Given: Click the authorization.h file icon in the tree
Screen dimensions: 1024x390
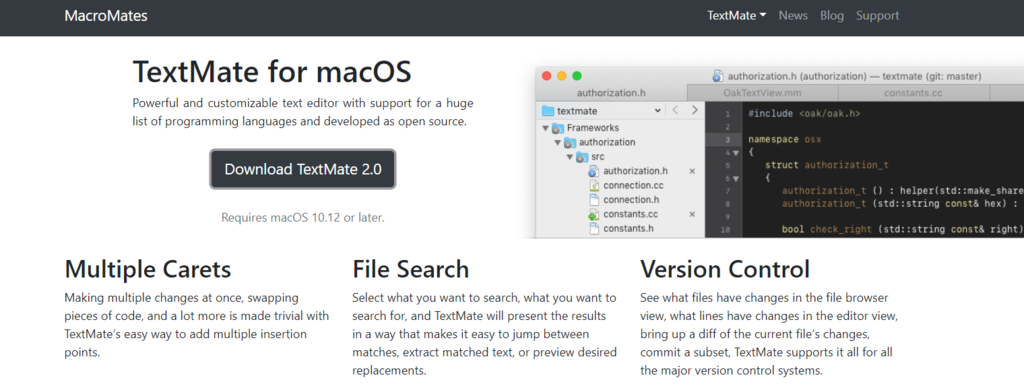Looking at the screenshot, I should tap(593, 171).
